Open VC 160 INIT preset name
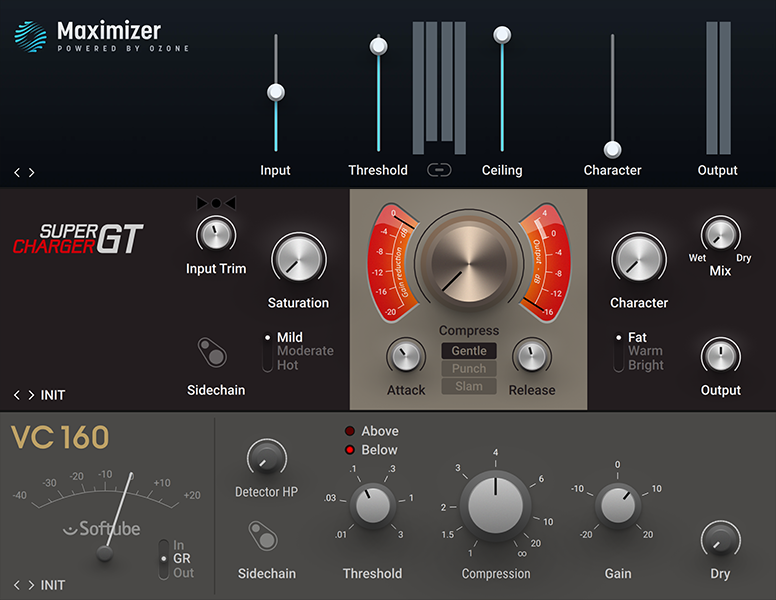The width and height of the screenshot is (776, 600). click(x=52, y=585)
